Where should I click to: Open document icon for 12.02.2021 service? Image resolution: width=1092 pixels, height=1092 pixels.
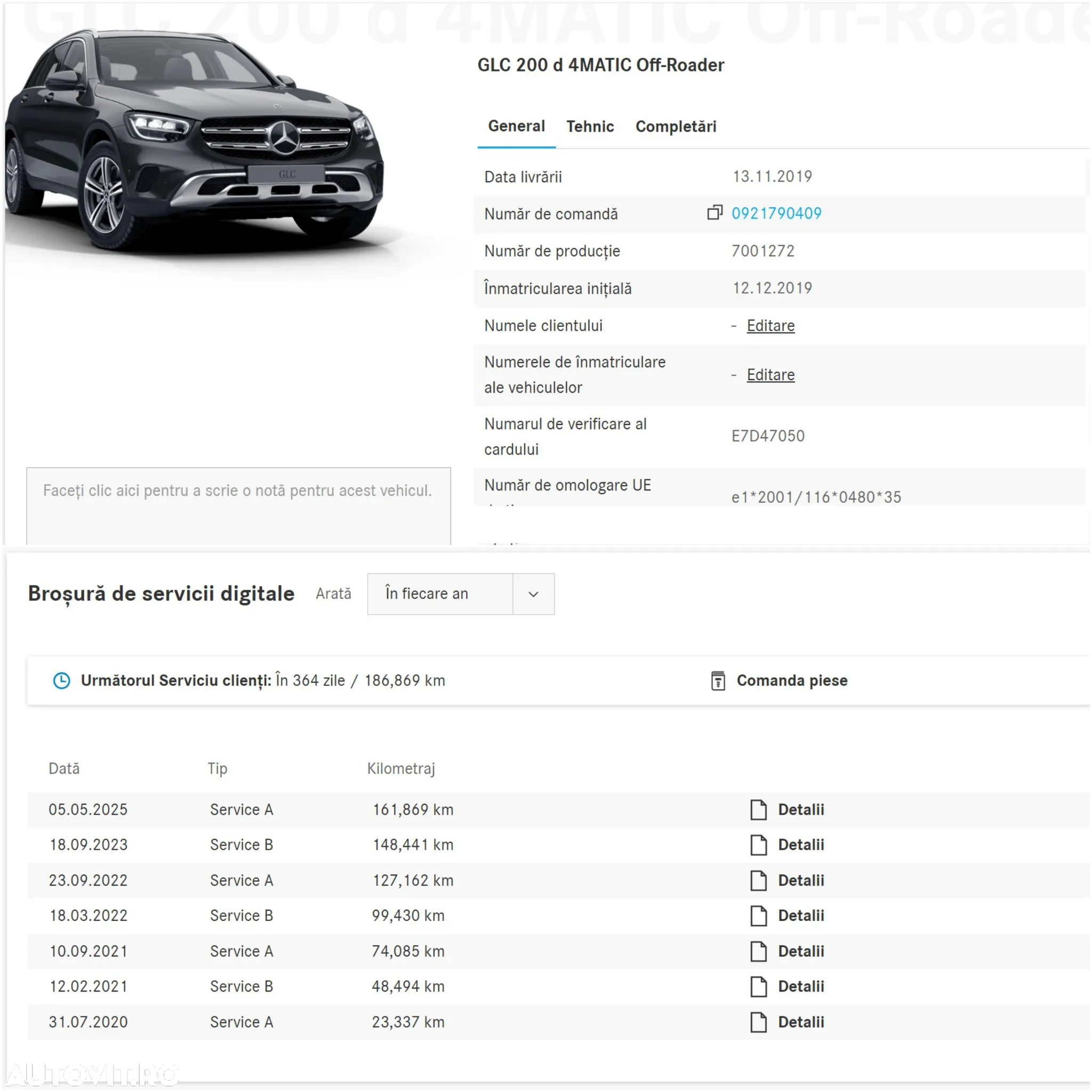pos(759,986)
